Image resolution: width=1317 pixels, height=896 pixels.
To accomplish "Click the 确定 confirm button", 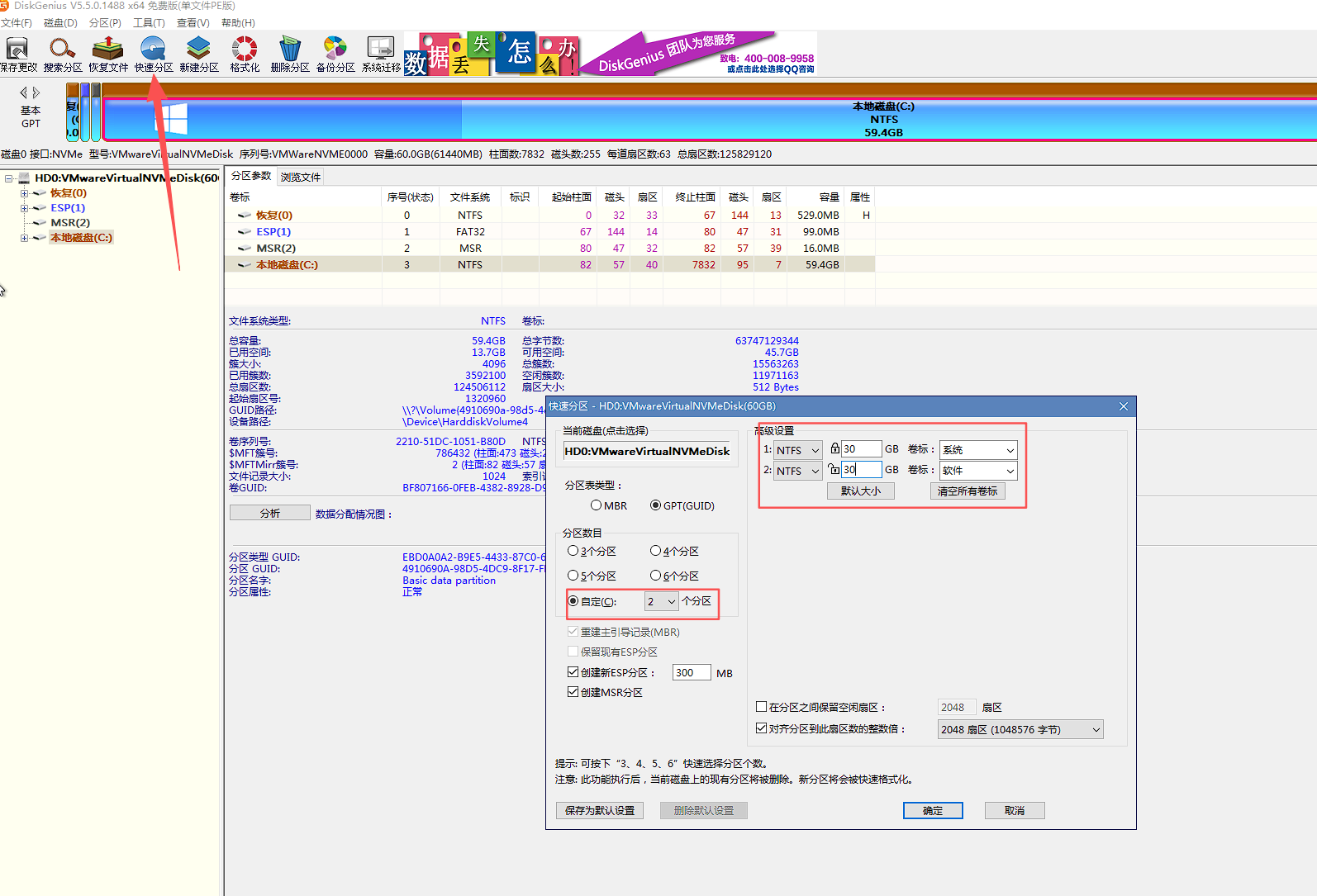I will click(933, 811).
